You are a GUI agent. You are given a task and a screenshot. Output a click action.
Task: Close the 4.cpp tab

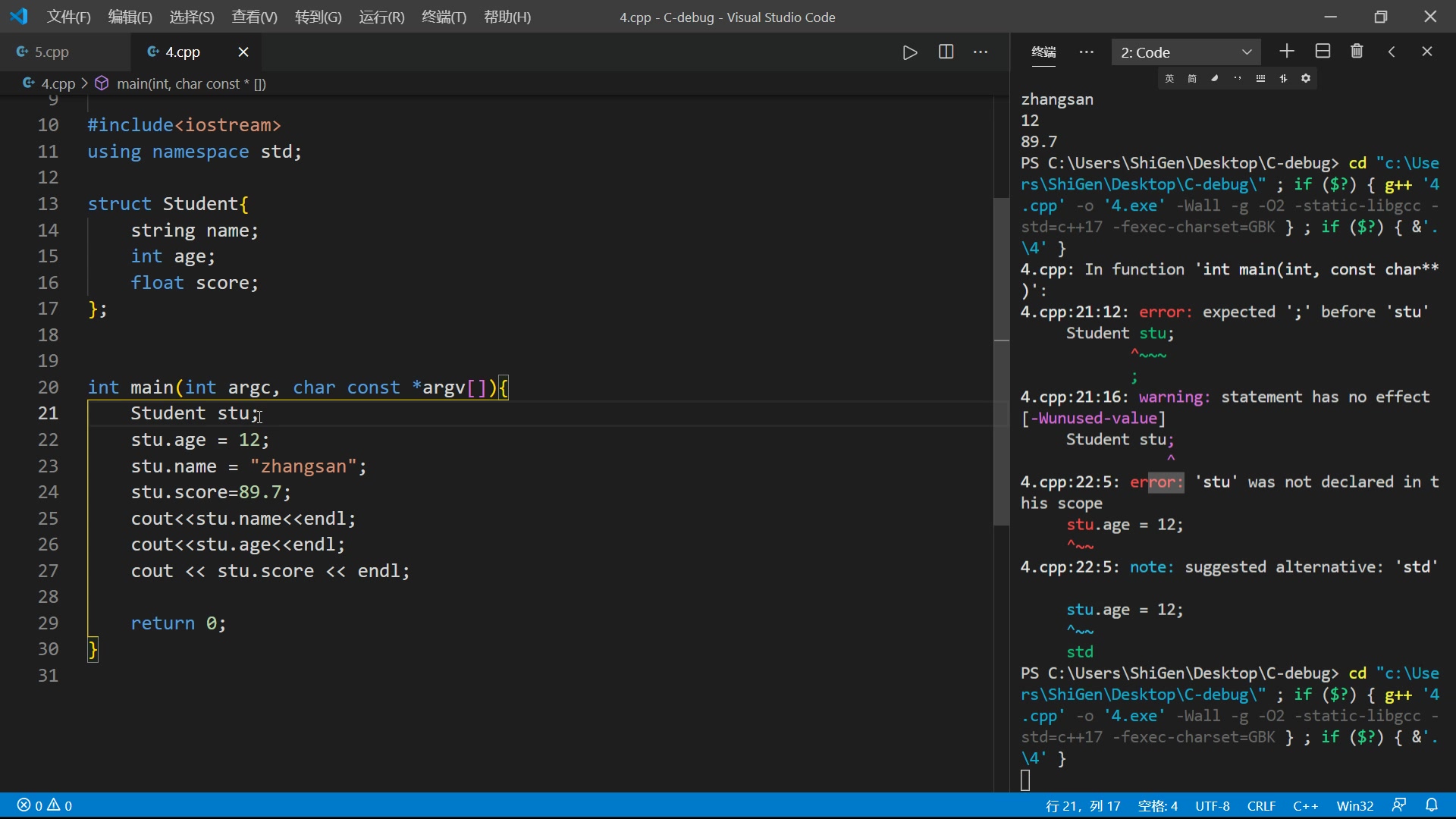[x=243, y=52]
